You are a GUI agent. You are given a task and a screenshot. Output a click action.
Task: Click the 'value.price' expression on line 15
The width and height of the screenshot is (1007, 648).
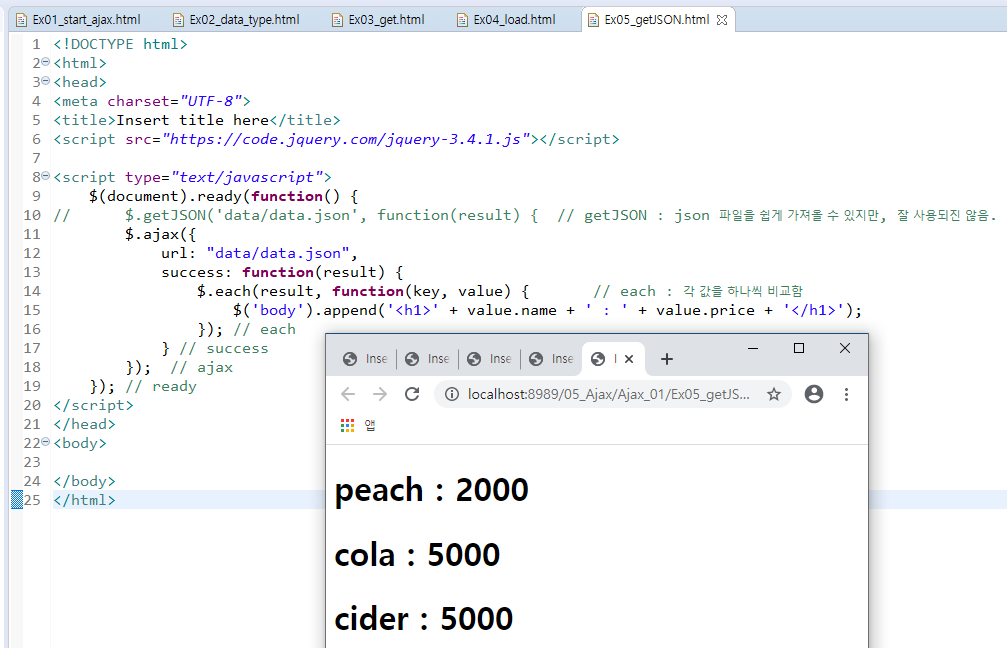[705, 310]
